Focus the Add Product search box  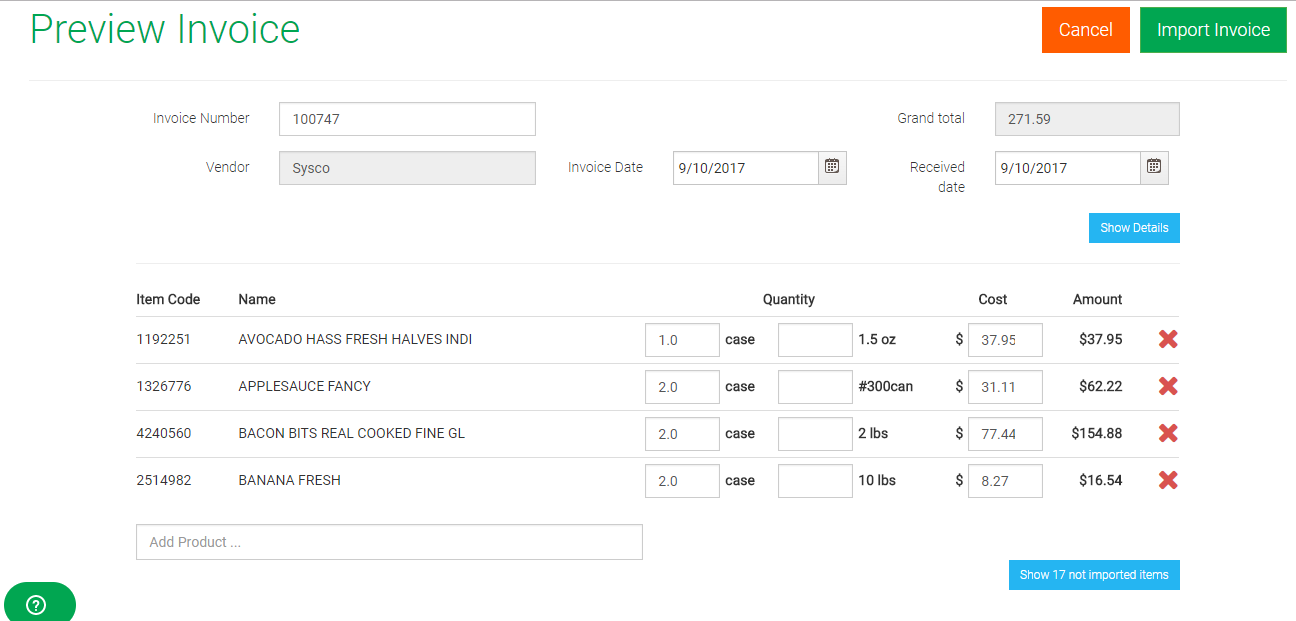click(x=389, y=542)
